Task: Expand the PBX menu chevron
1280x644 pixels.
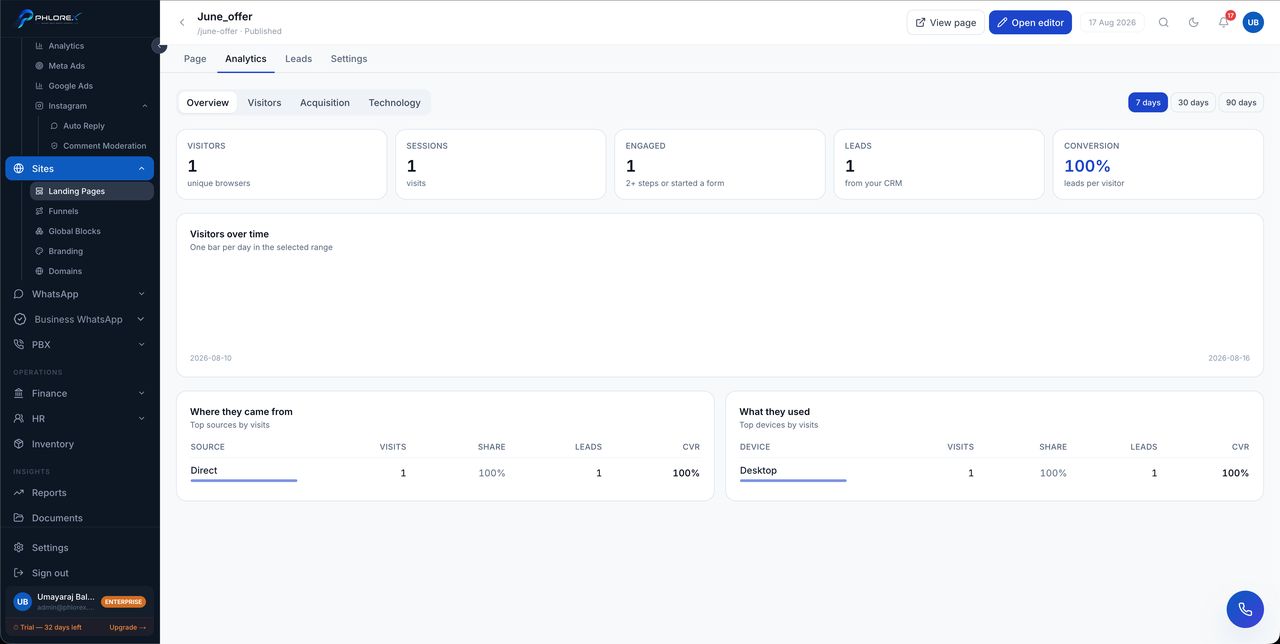Action: click(141, 344)
